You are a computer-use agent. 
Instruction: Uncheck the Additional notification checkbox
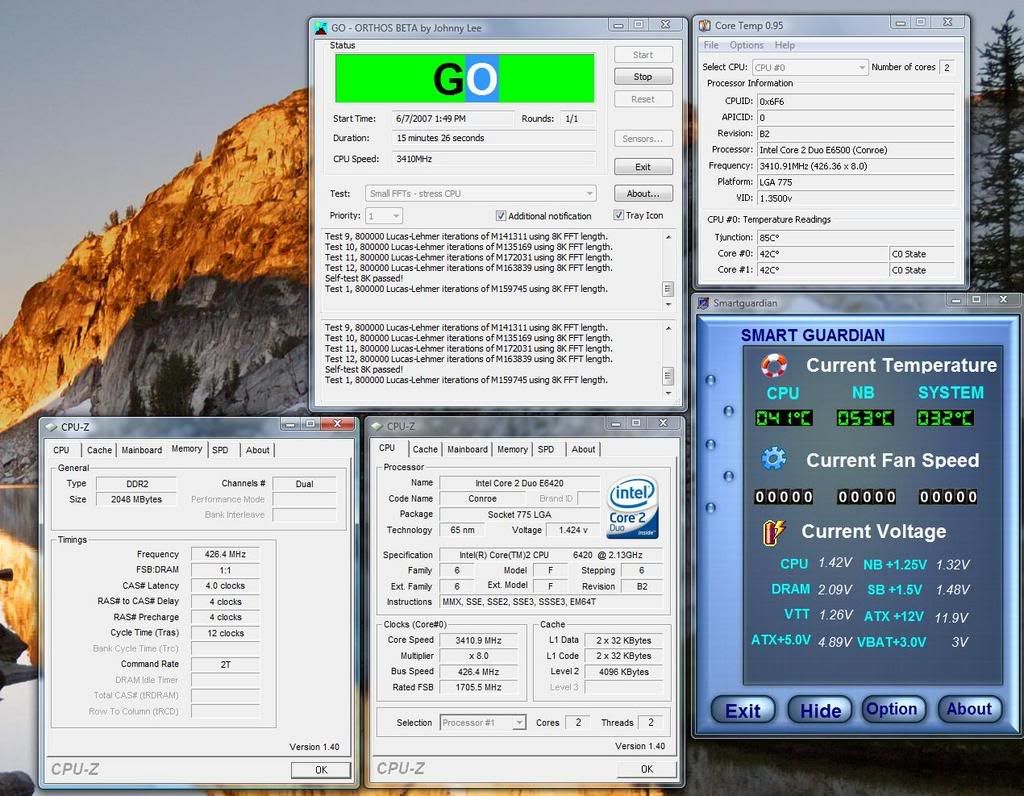[501, 216]
